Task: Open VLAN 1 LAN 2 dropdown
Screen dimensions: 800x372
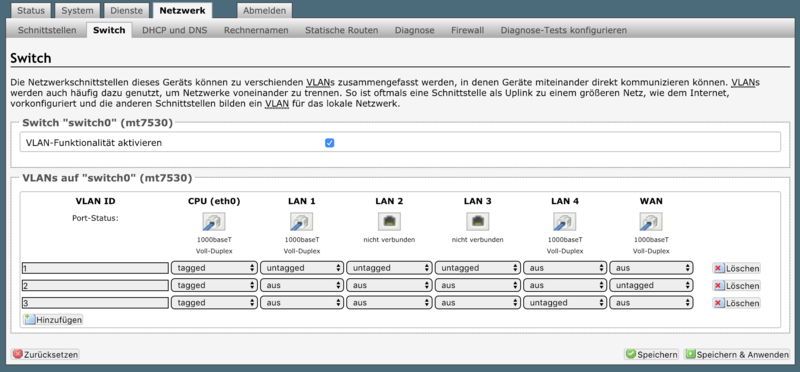Action: [389, 268]
